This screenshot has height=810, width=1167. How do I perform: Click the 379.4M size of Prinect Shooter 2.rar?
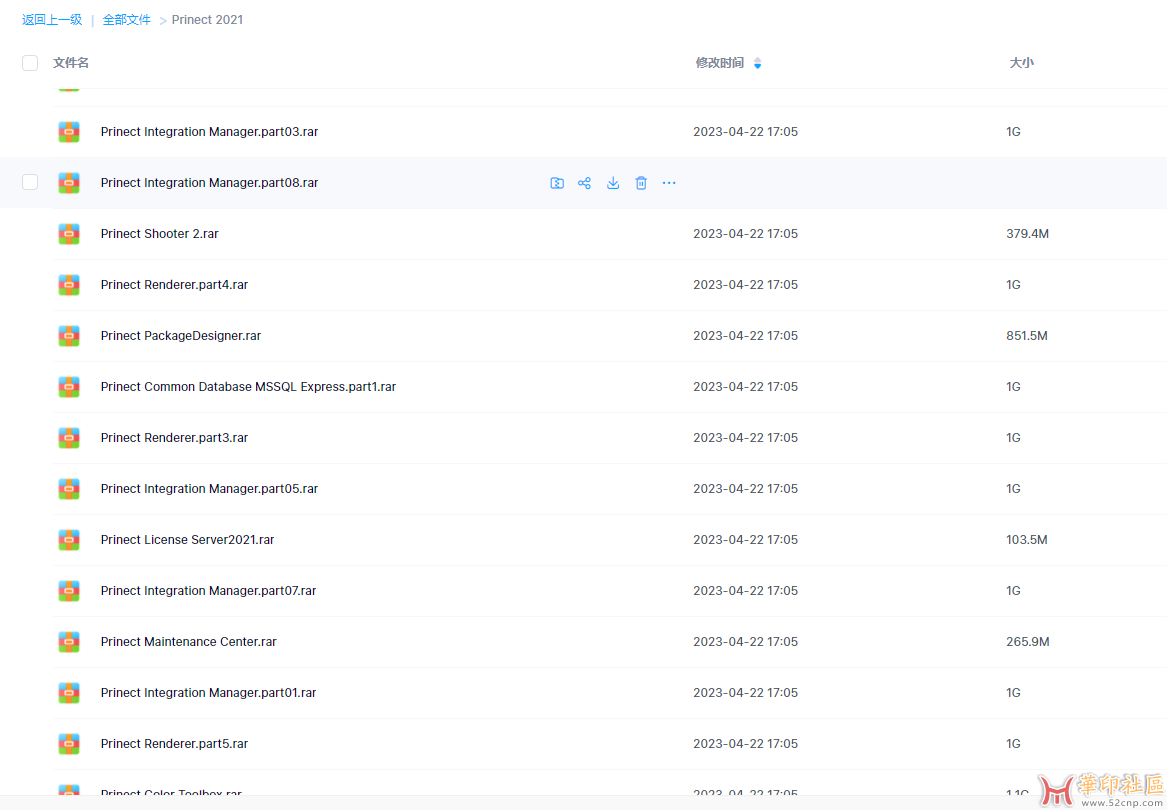click(x=1028, y=234)
